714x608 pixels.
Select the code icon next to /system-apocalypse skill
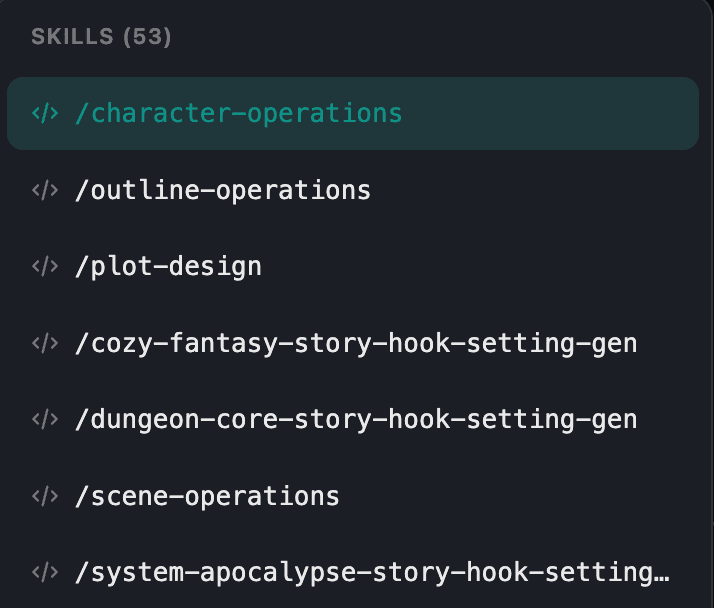[x=44, y=573]
